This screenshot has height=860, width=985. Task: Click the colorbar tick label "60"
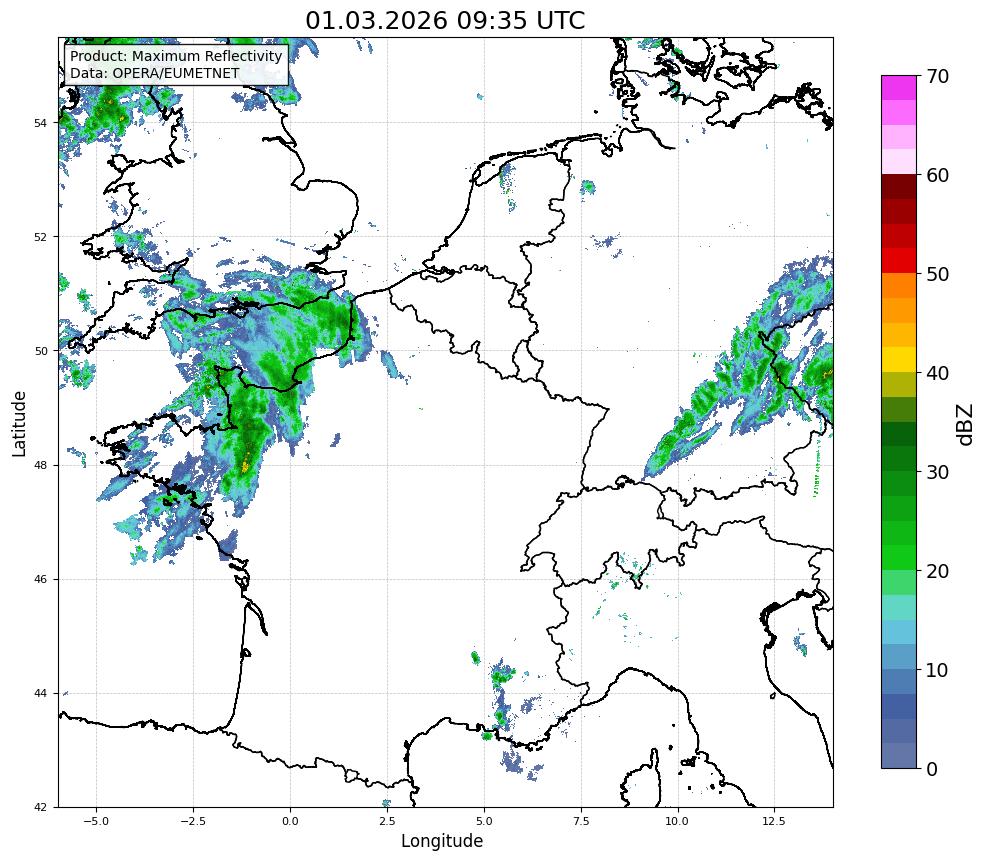coord(937,175)
